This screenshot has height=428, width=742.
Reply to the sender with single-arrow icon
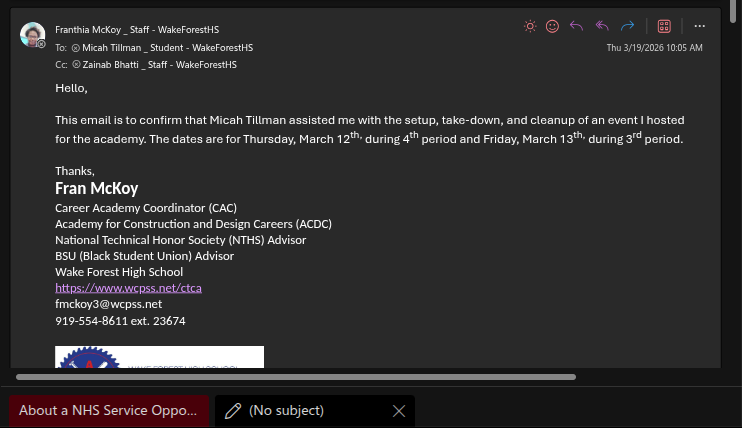coord(576,26)
